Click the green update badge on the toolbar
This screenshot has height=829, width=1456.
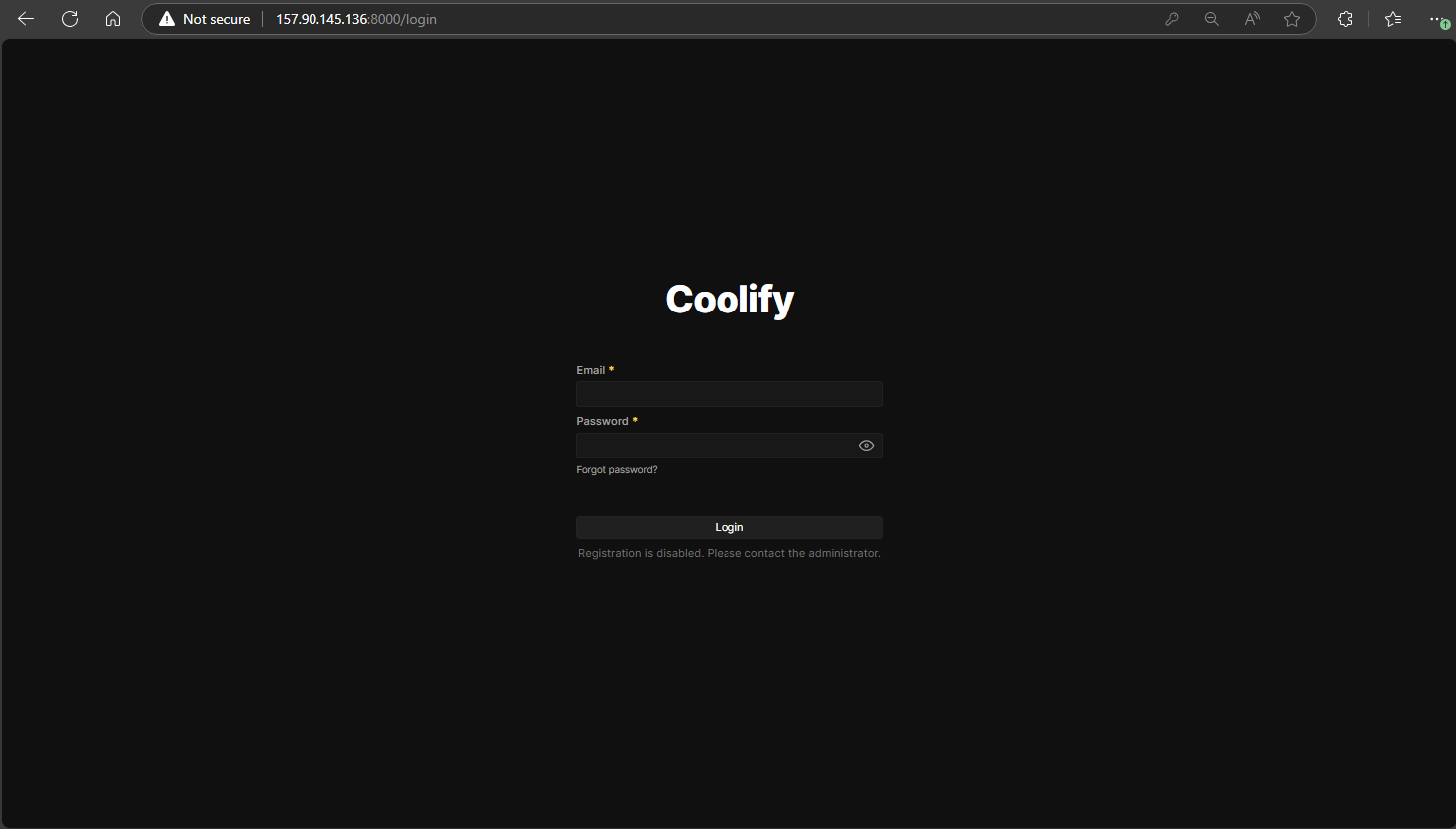tap(1443, 24)
